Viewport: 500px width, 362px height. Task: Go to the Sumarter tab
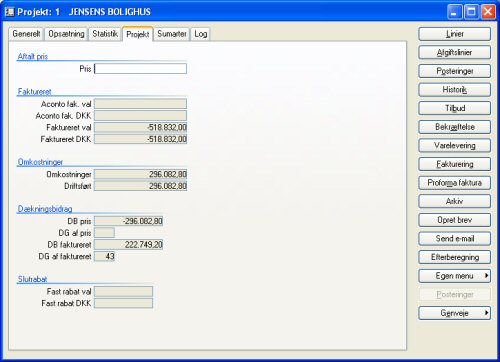click(x=172, y=34)
